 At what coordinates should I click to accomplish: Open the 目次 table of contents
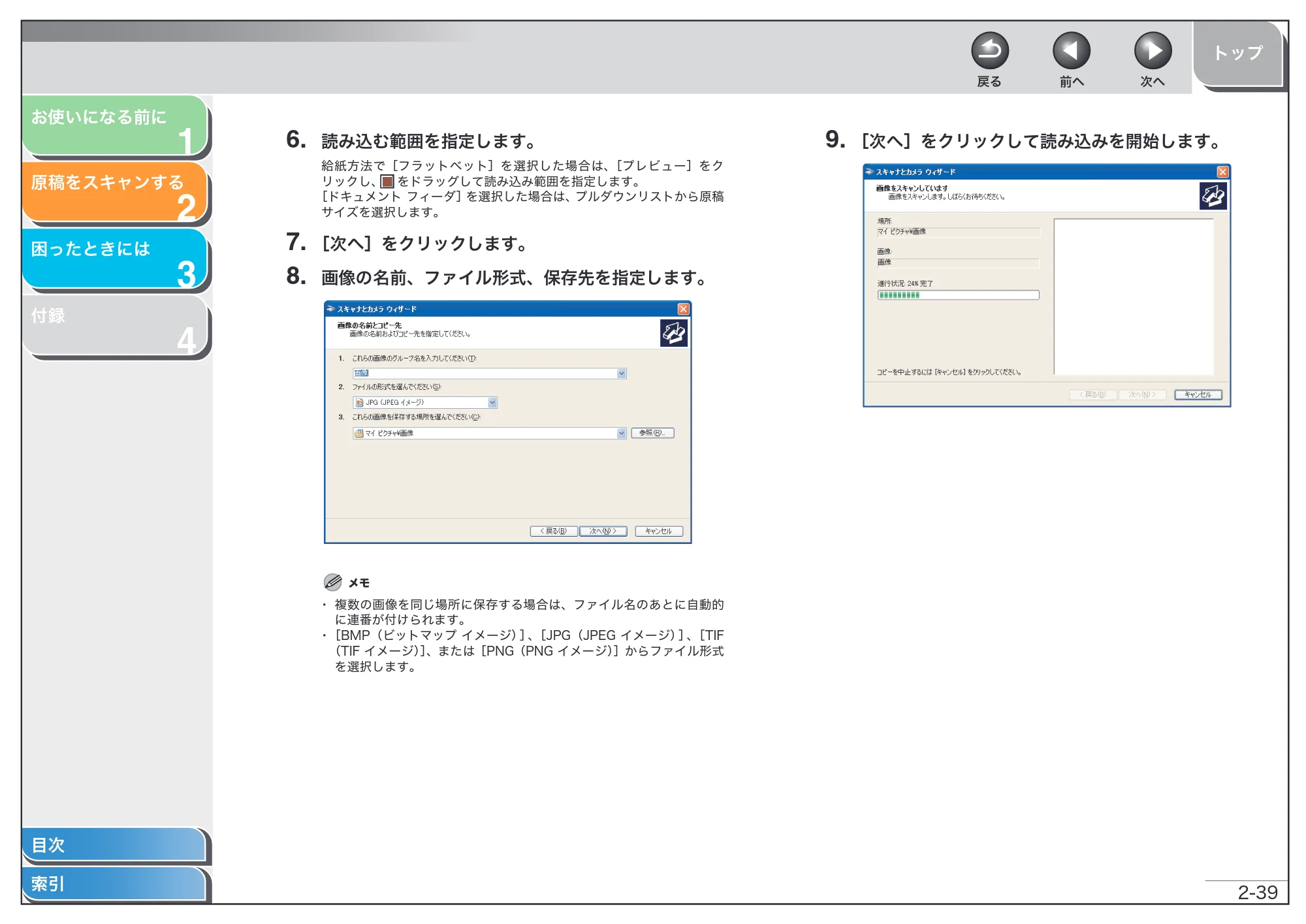pyautogui.click(x=114, y=844)
